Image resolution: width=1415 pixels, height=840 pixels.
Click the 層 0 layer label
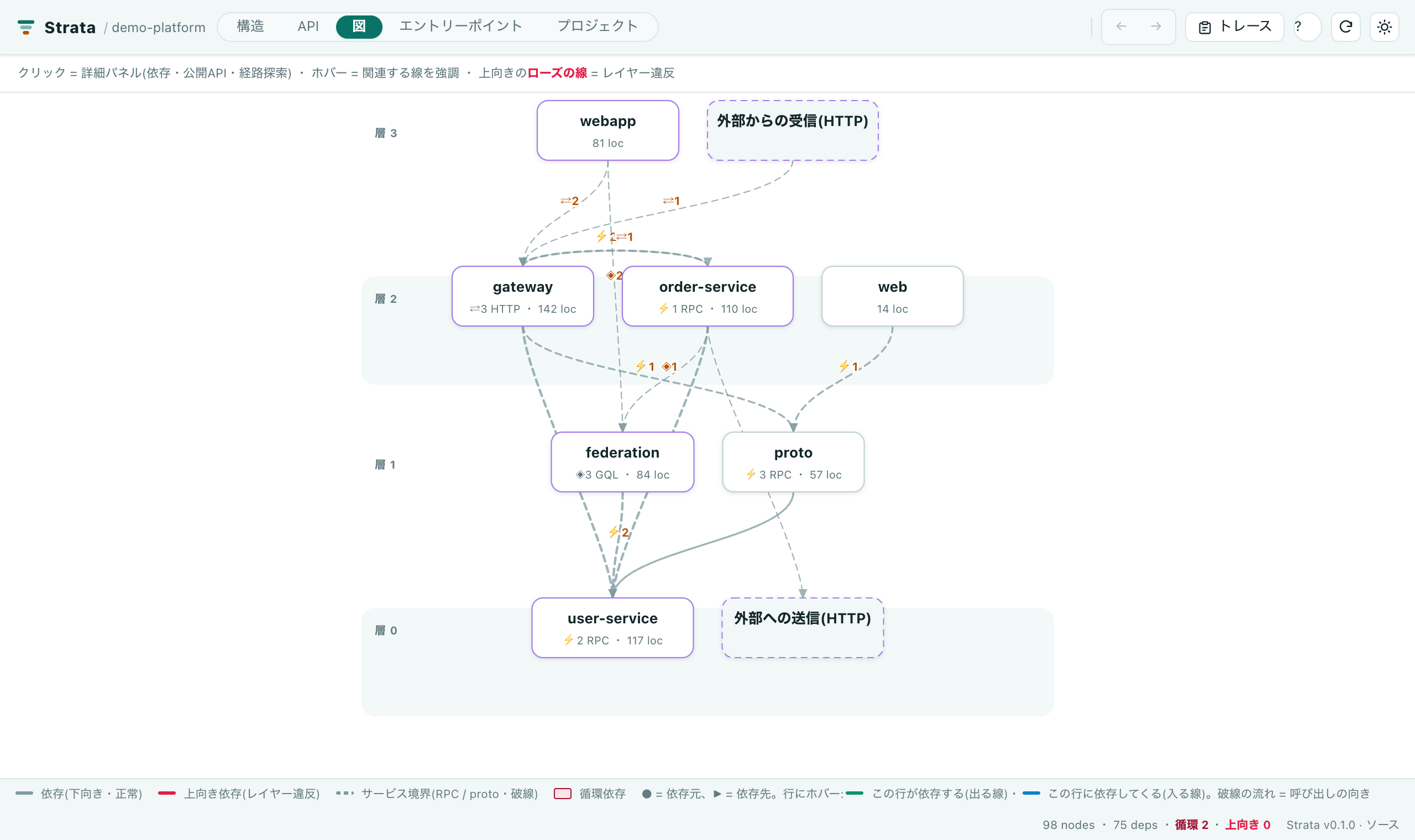[386, 631]
